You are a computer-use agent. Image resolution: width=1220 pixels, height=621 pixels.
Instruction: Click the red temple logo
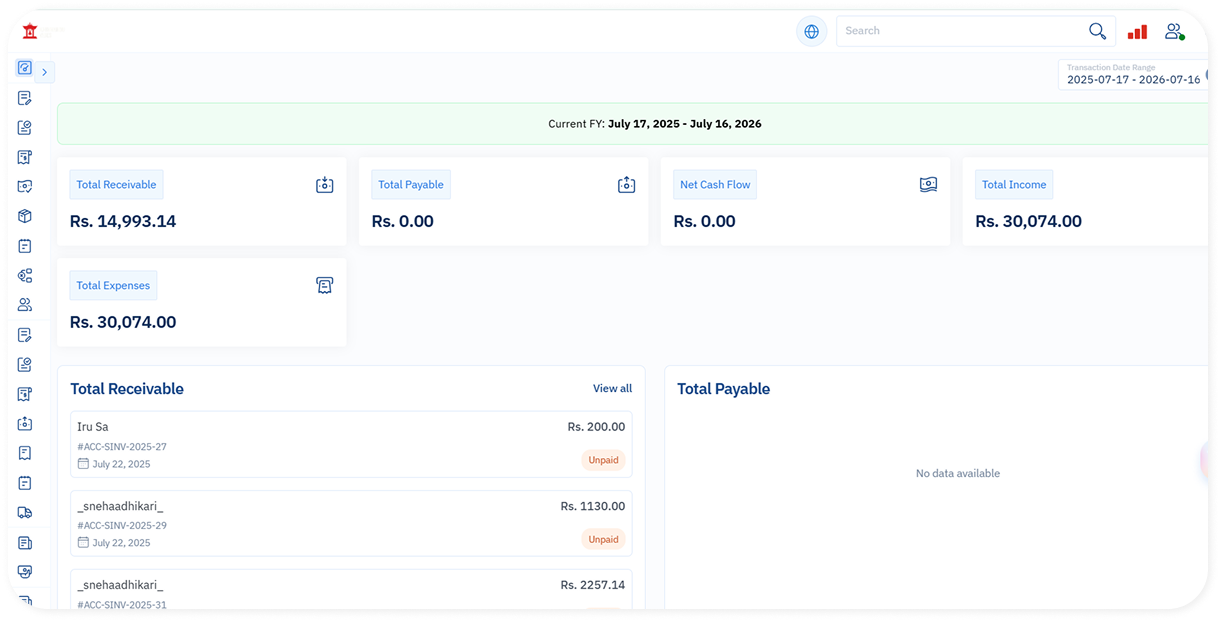30,31
